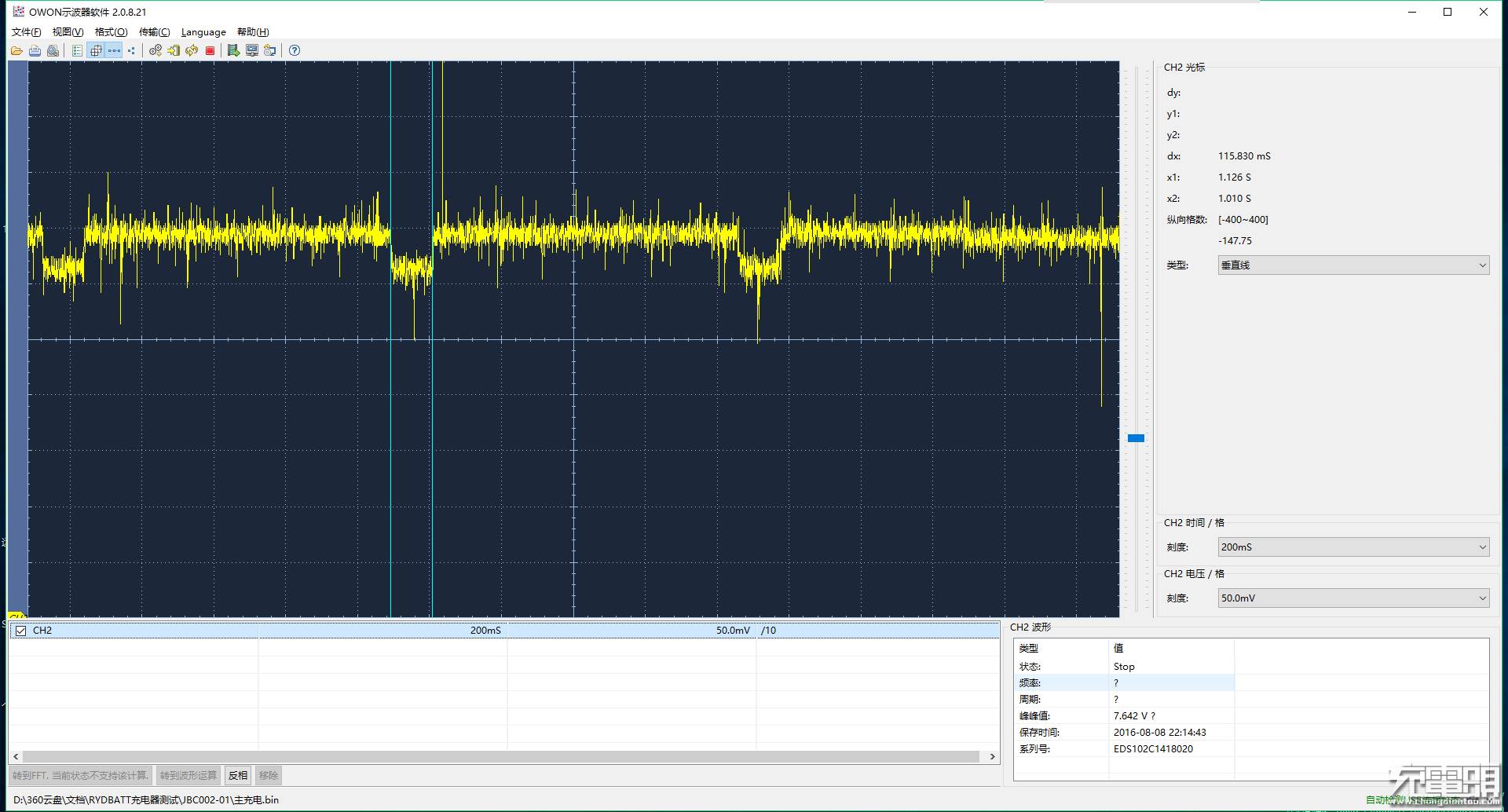Image resolution: width=1508 pixels, height=812 pixels.
Task: Open the 文件(F) menu
Action: coord(26,32)
